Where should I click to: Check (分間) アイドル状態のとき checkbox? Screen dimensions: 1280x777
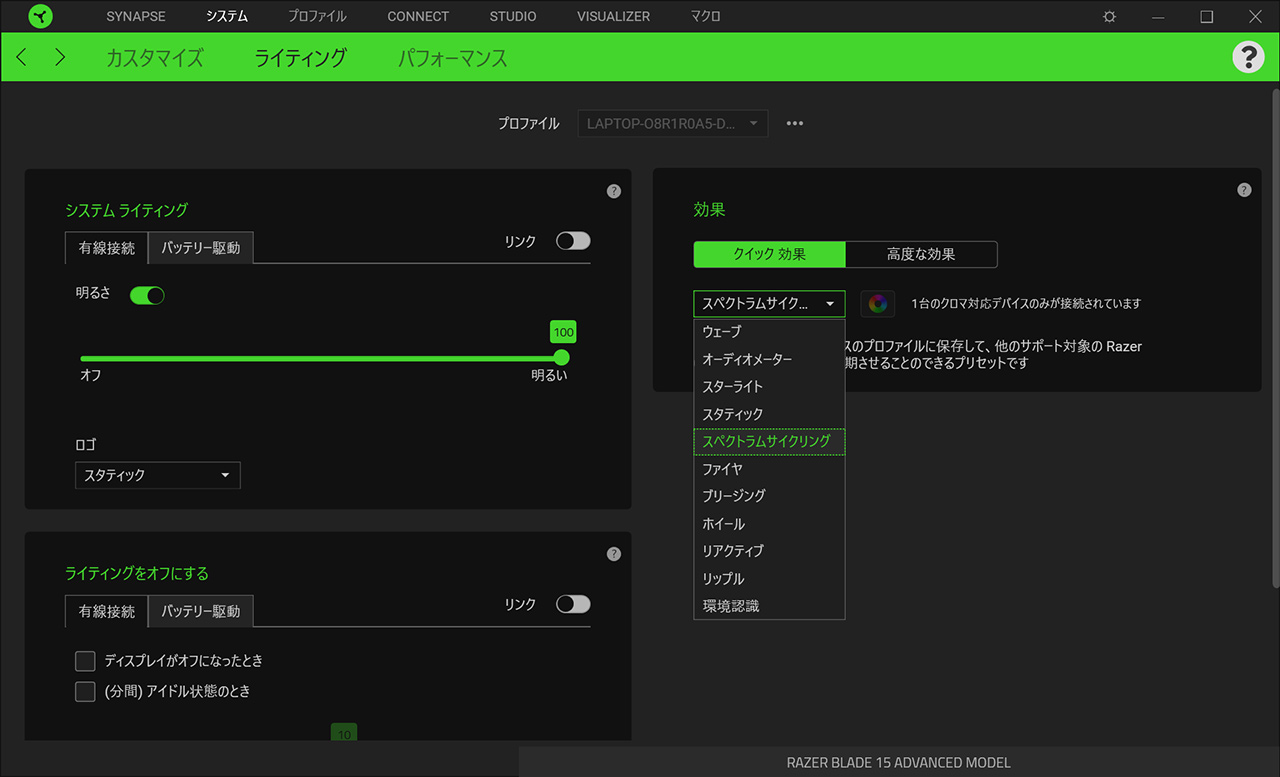pyautogui.click(x=85, y=691)
